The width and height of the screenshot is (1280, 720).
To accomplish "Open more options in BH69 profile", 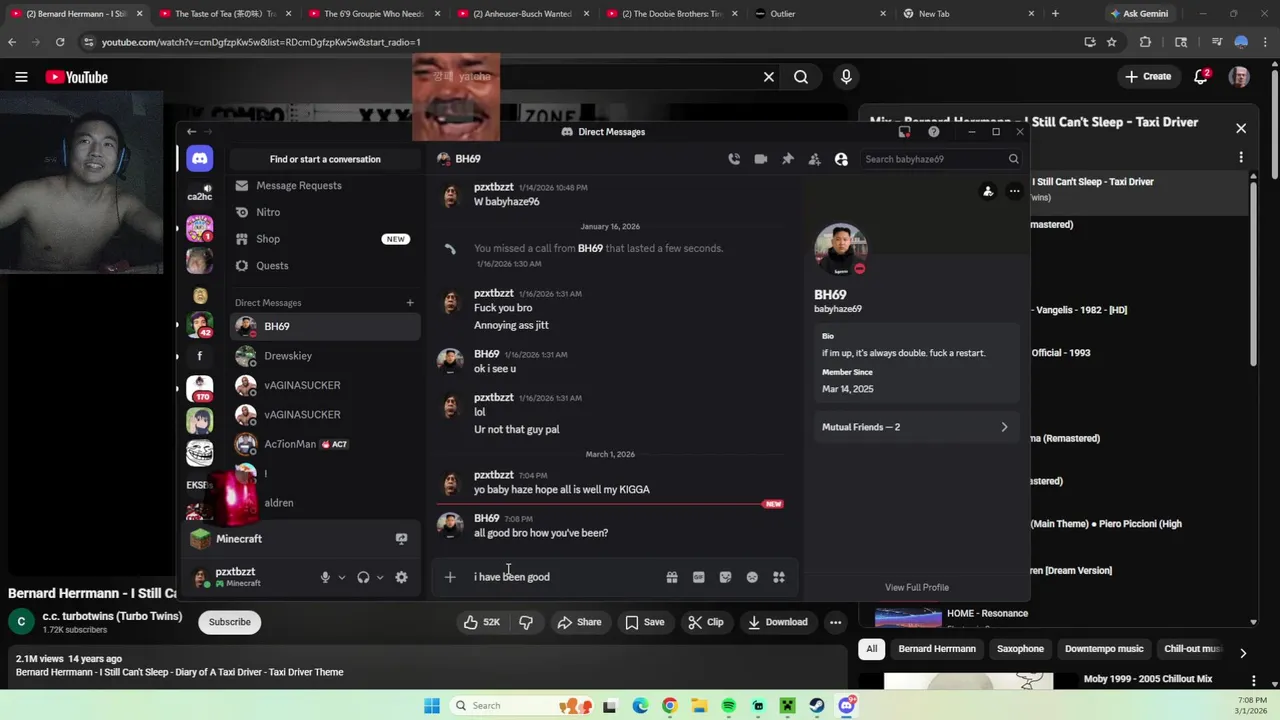I will tap(1014, 191).
